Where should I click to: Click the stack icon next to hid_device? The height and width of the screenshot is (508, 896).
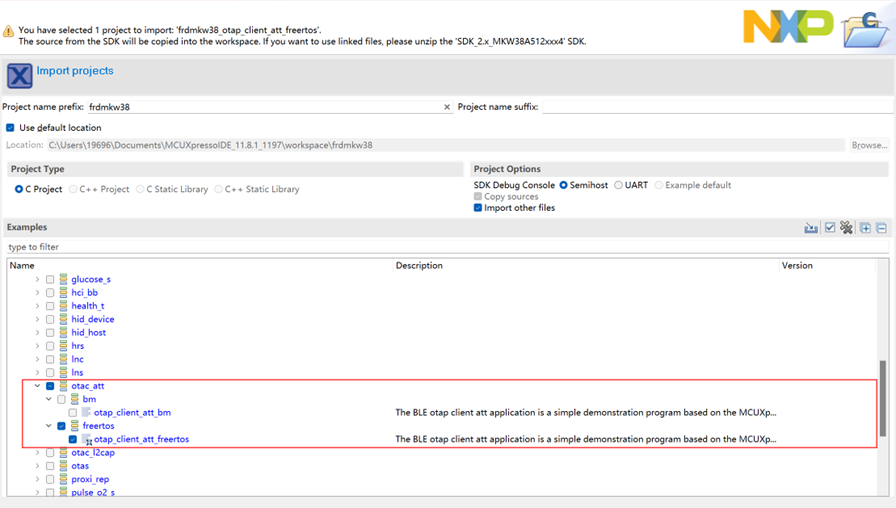63,319
